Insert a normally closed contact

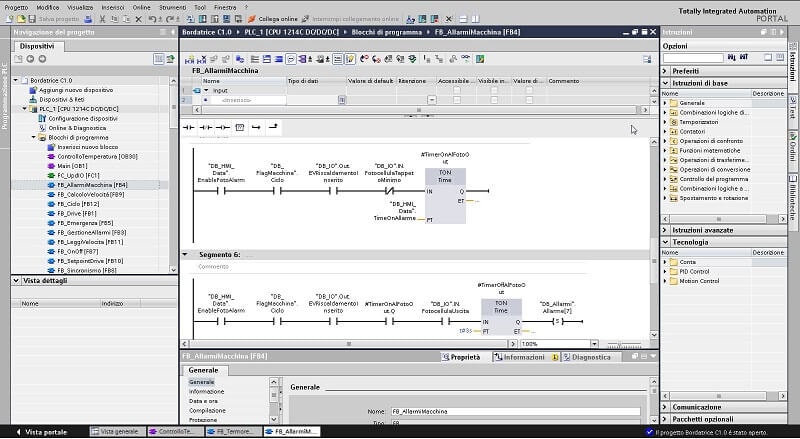click(x=207, y=127)
